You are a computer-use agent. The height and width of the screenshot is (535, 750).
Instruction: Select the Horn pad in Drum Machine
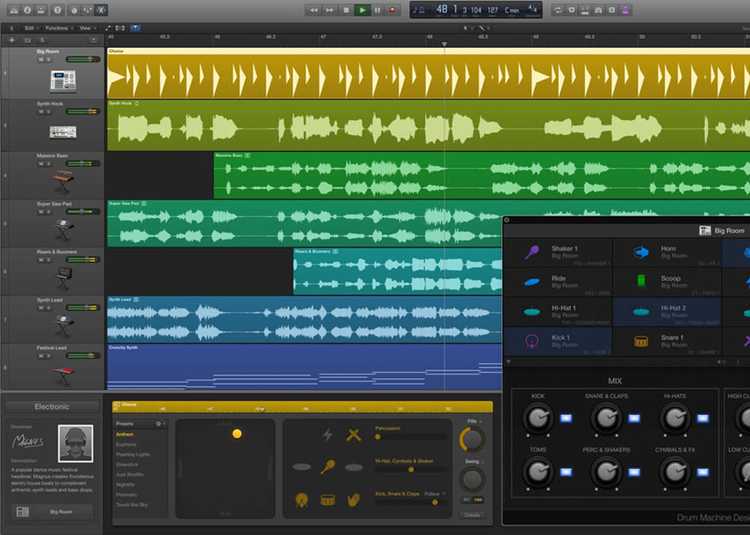click(x=667, y=252)
